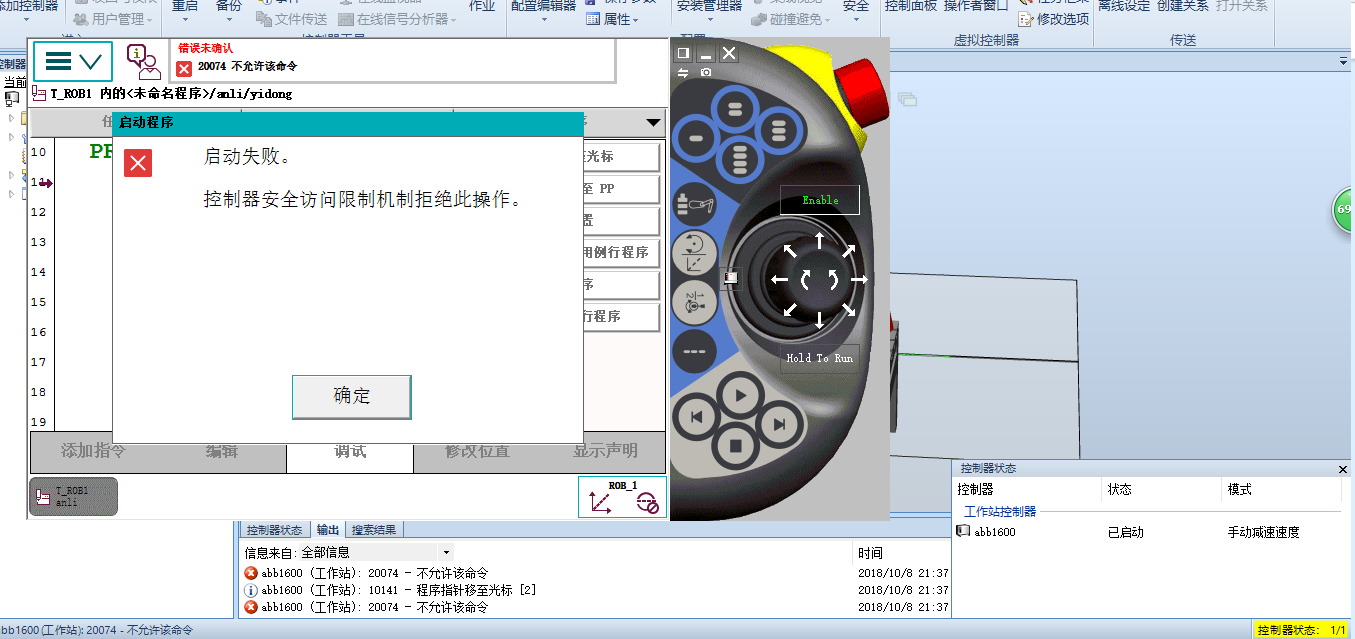Click the pendant step backward button
Image resolution: width=1355 pixels, height=639 pixels.
point(697,417)
